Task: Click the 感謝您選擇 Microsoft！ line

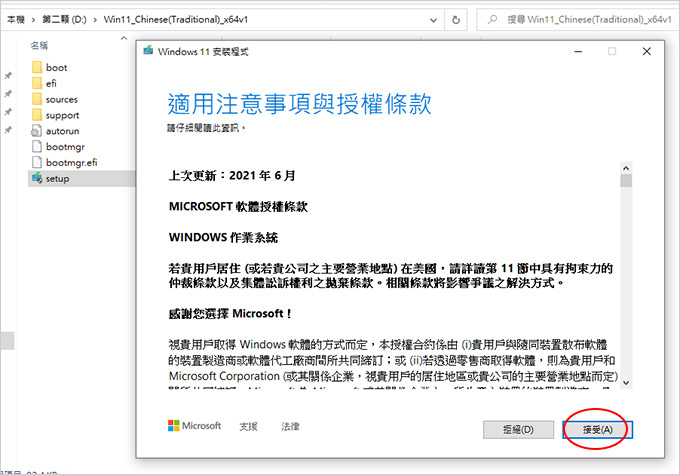Action: [230, 313]
